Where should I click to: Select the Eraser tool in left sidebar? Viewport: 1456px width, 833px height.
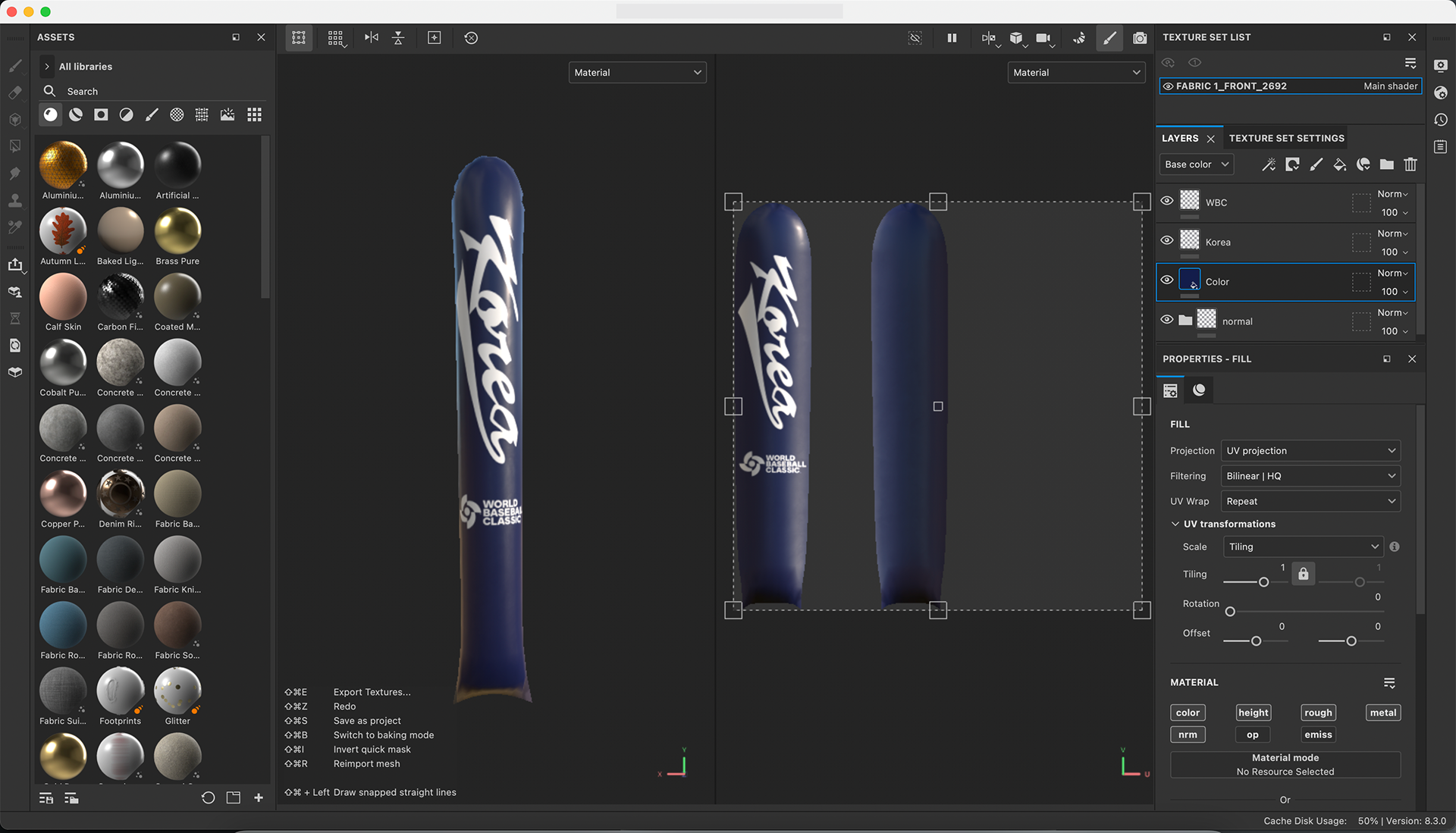point(15,92)
